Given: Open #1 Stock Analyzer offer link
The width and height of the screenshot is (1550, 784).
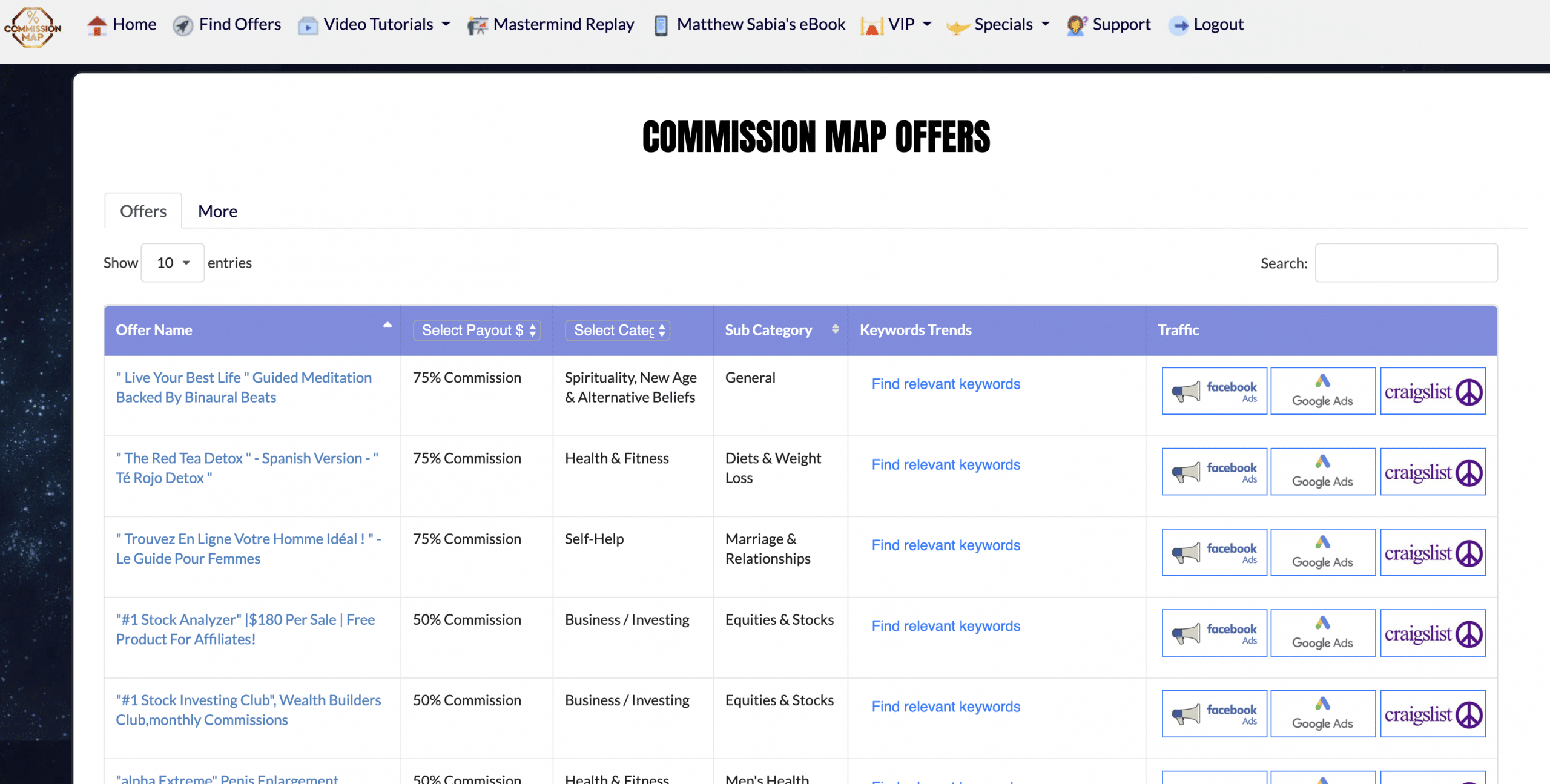Looking at the screenshot, I should [x=245, y=629].
